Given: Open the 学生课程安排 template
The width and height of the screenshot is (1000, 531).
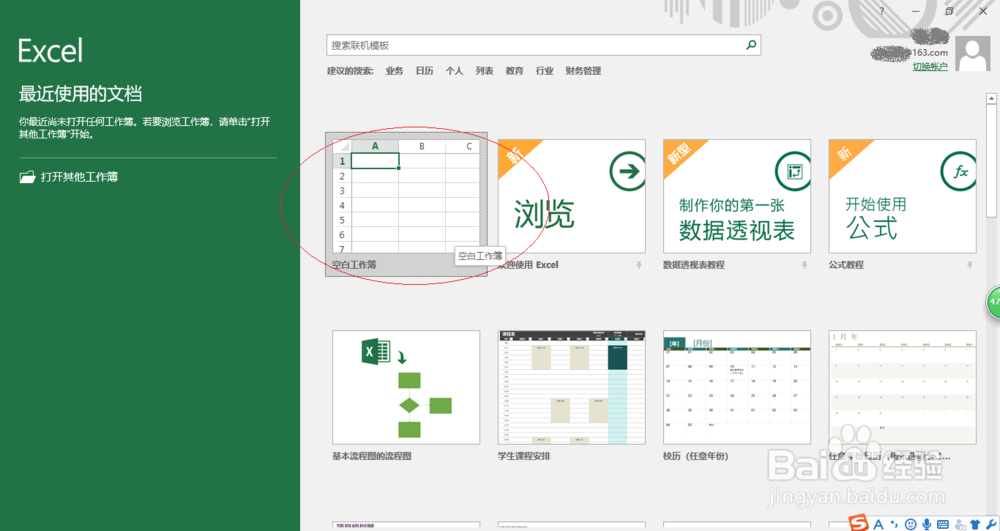Looking at the screenshot, I should coord(571,388).
